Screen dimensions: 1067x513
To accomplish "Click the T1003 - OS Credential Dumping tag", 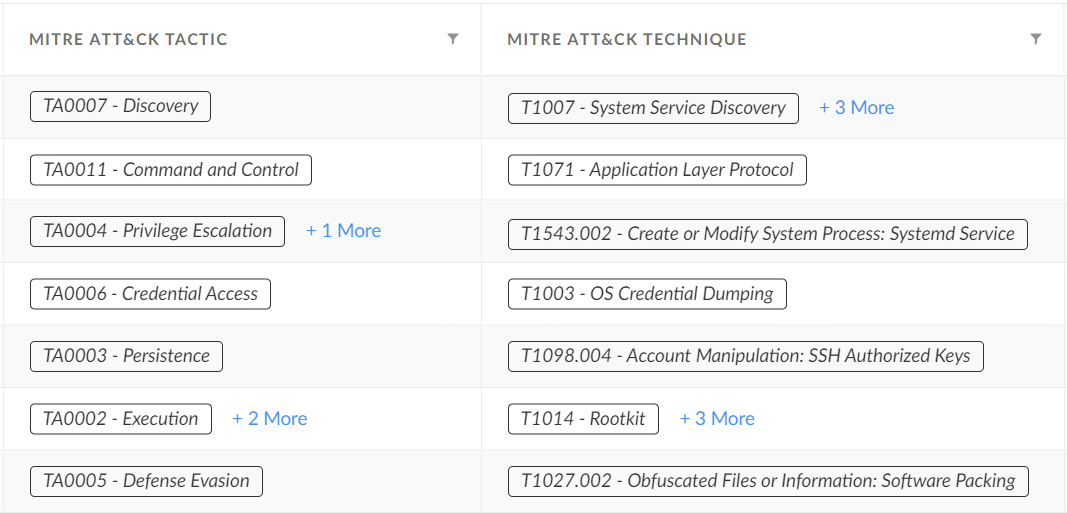I will (647, 294).
